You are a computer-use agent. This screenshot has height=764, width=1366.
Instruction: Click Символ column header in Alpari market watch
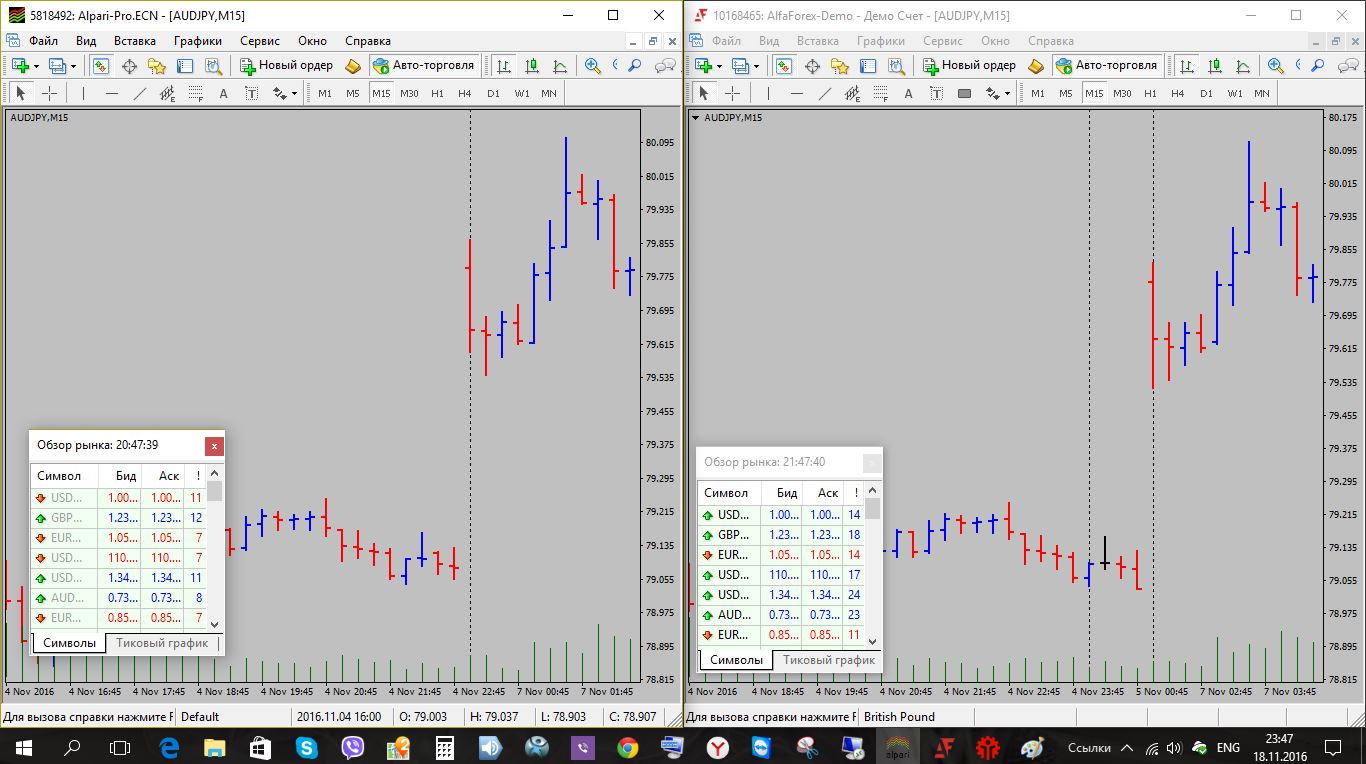66,476
